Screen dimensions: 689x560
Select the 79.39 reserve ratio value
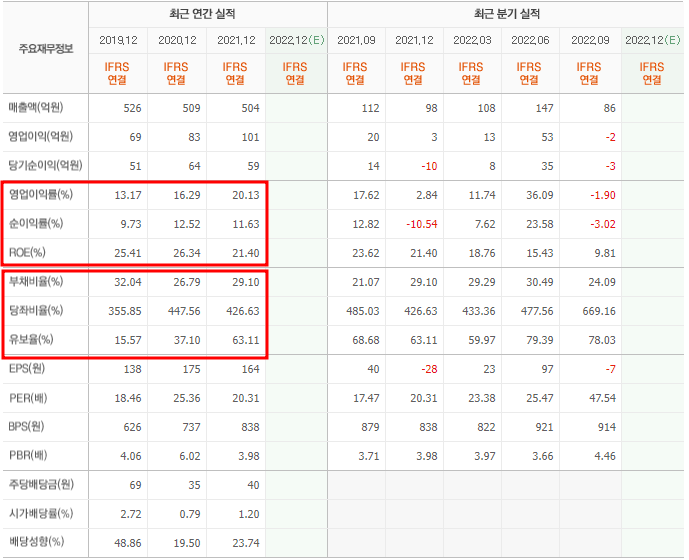point(540,340)
